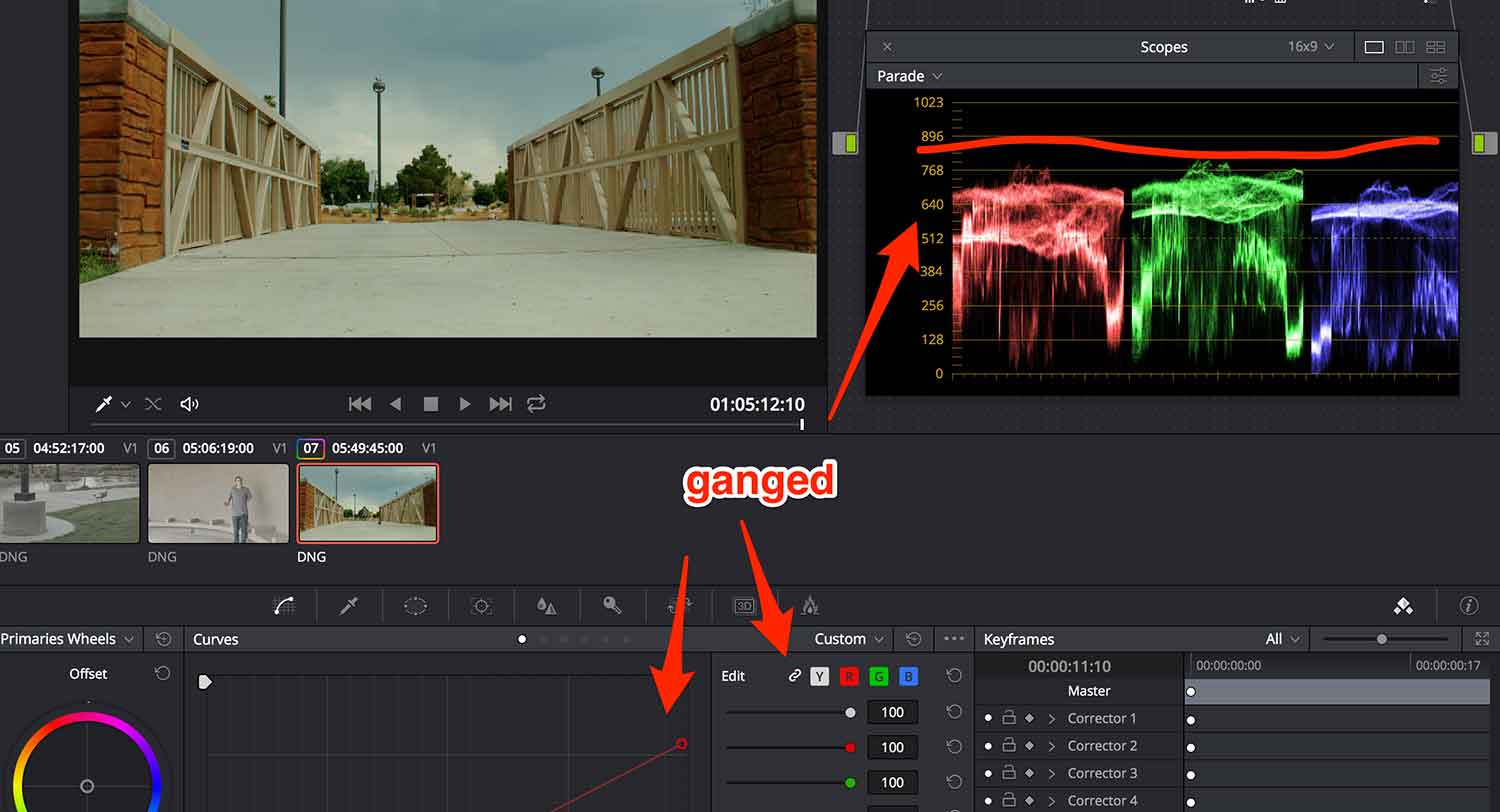The height and width of the screenshot is (812, 1500).
Task: Open the Tracker palette
Action: pos(481,605)
